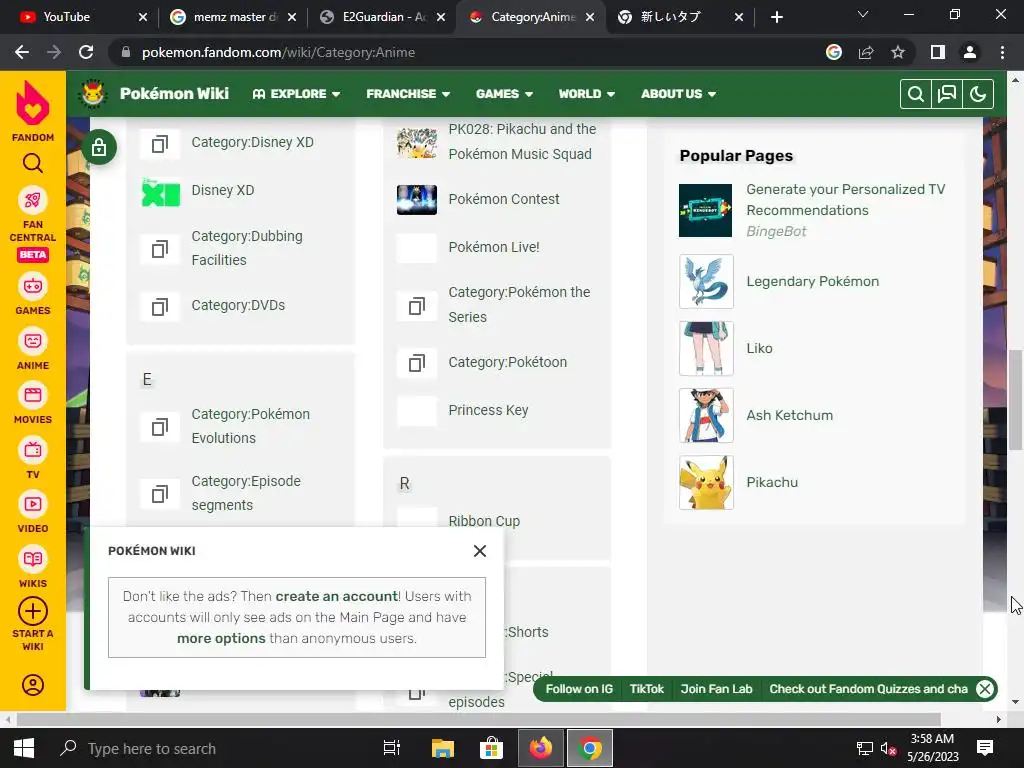1024x768 pixels.
Task: Reload the page with refresh button
Action: point(86,52)
